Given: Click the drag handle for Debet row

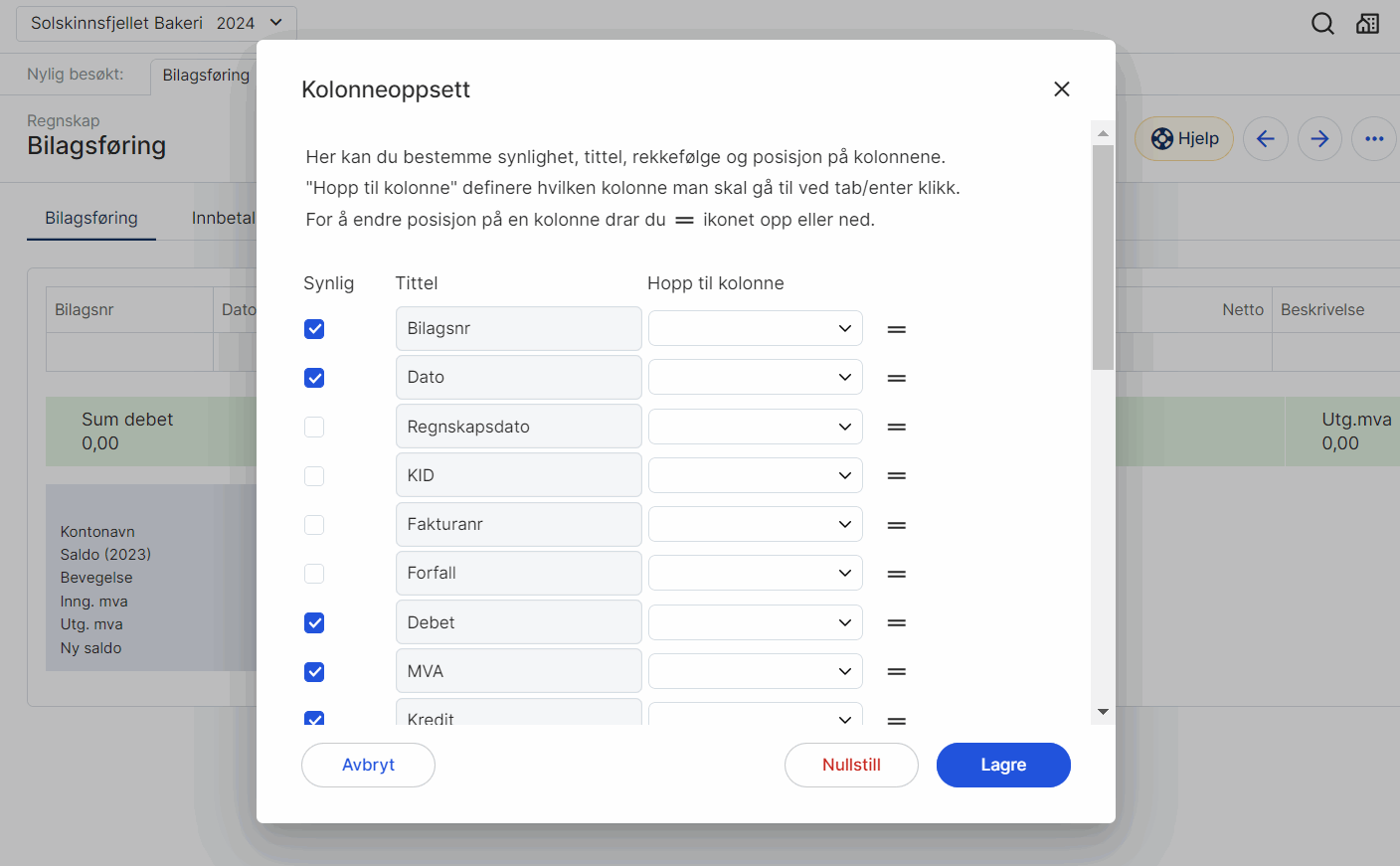Looking at the screenshot, I should coord(896,623).
